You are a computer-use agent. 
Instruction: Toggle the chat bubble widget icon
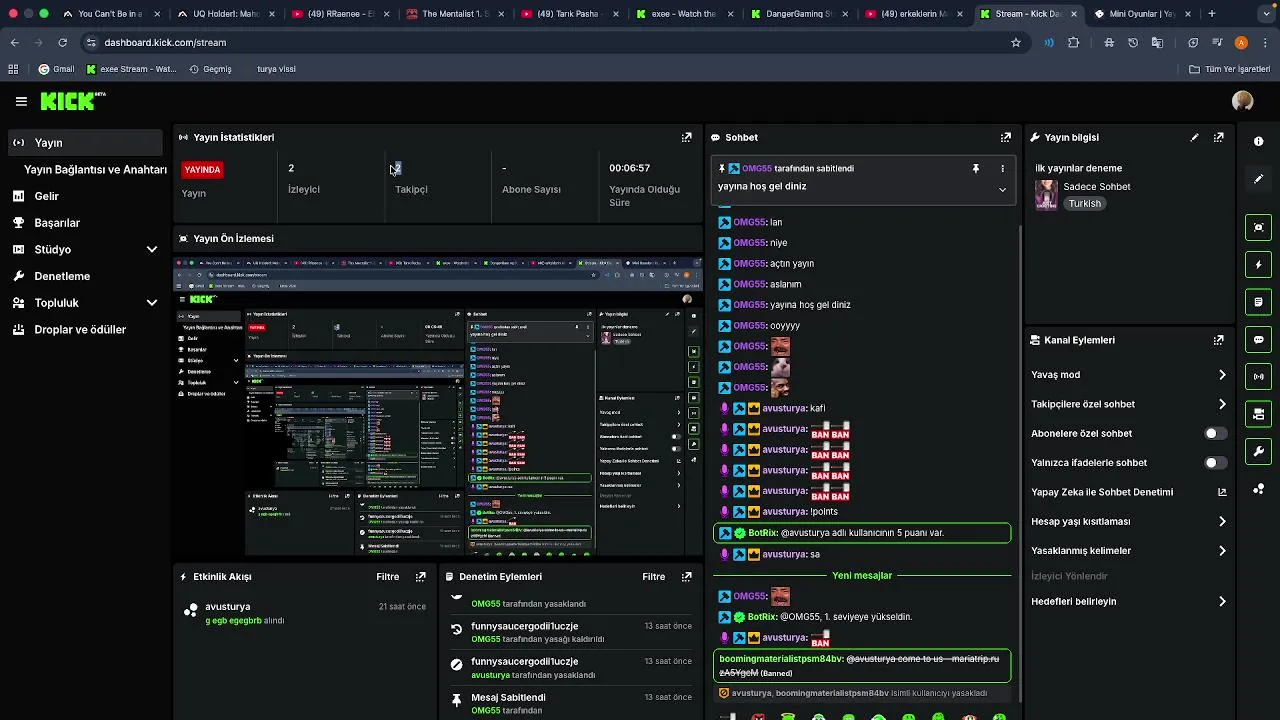coord(1259,339)
